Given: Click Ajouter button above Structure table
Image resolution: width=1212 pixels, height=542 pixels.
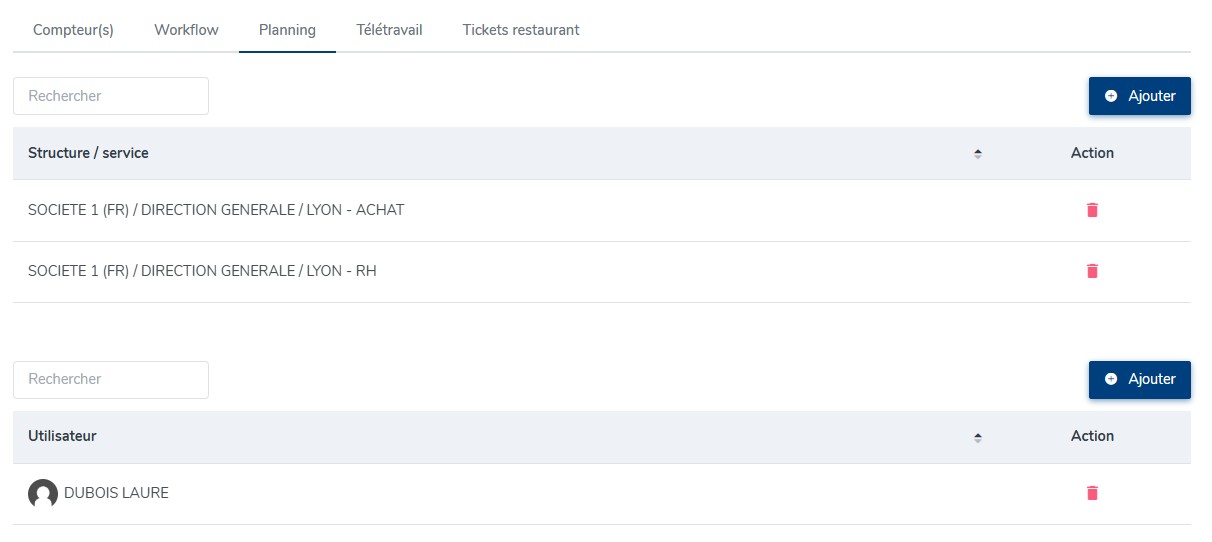Looking at the screenshot, I should point(1139,96).
